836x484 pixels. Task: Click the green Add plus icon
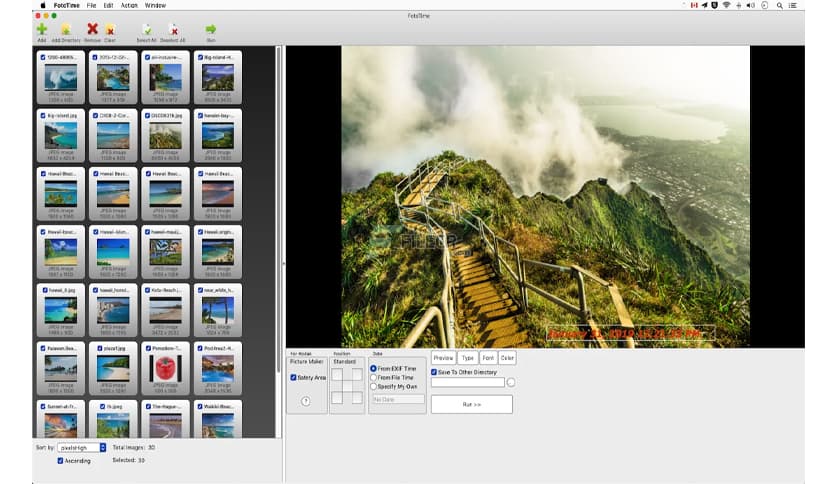[x=42, y=29]
